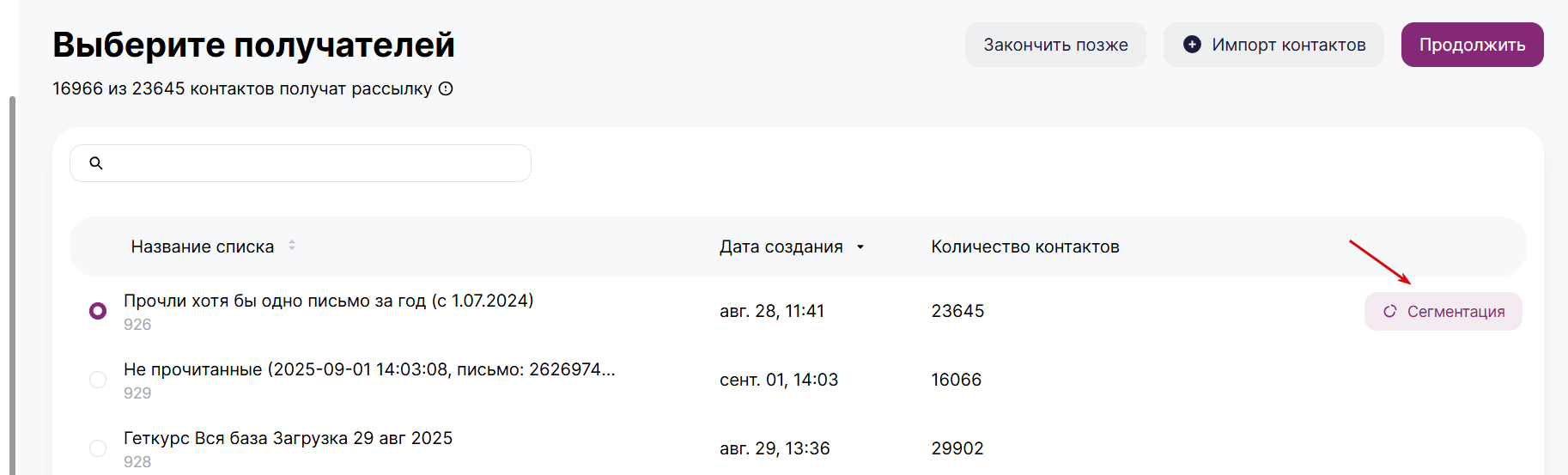Select the Не прочитанные list radio button
Viewport: 1568px width, 475px height.
tap(98, 380)
